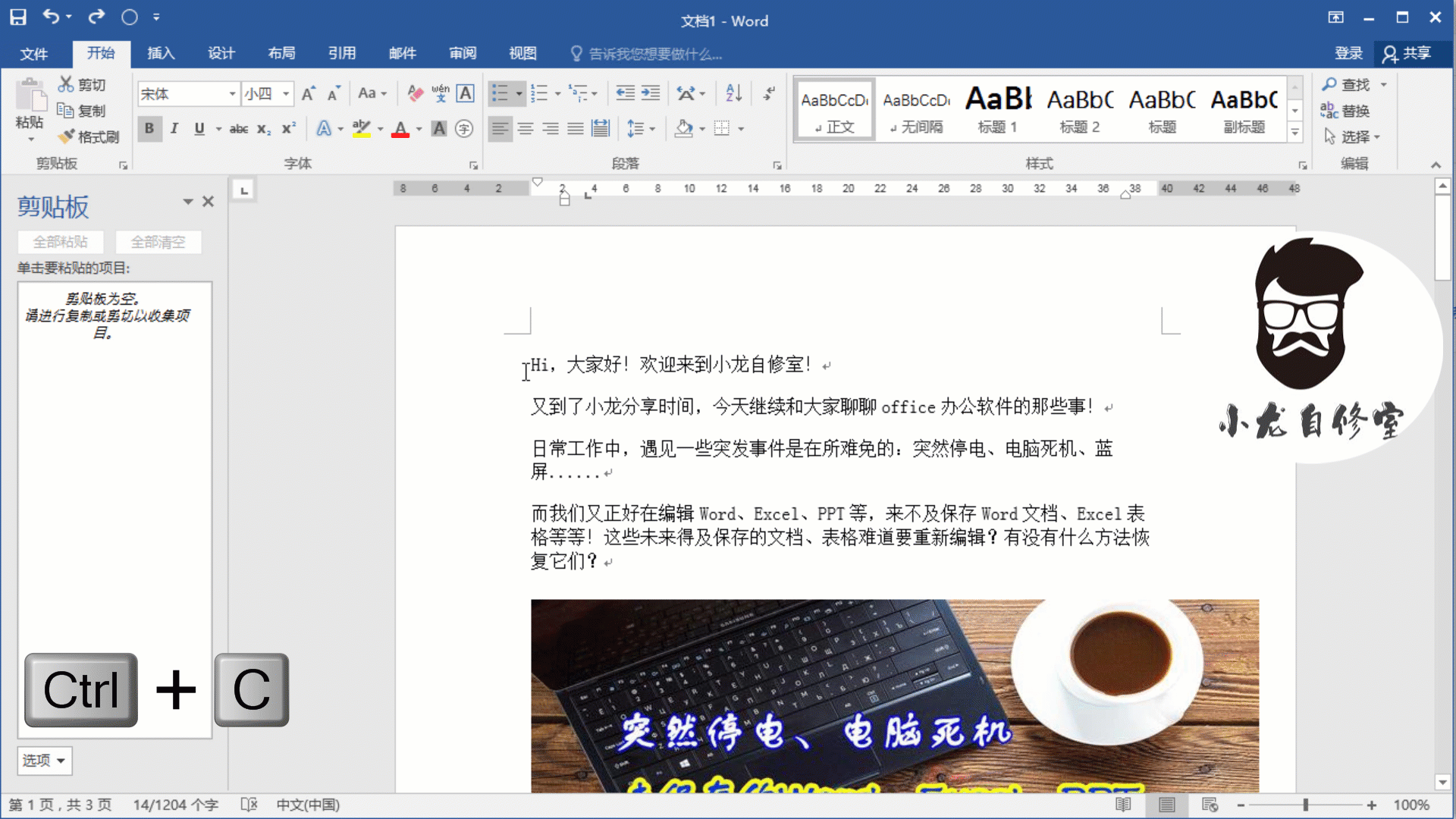The image size is (1456, 819).
Task: Click the Find (查找) magnifier icon
Action: (x=1329, y=84)
